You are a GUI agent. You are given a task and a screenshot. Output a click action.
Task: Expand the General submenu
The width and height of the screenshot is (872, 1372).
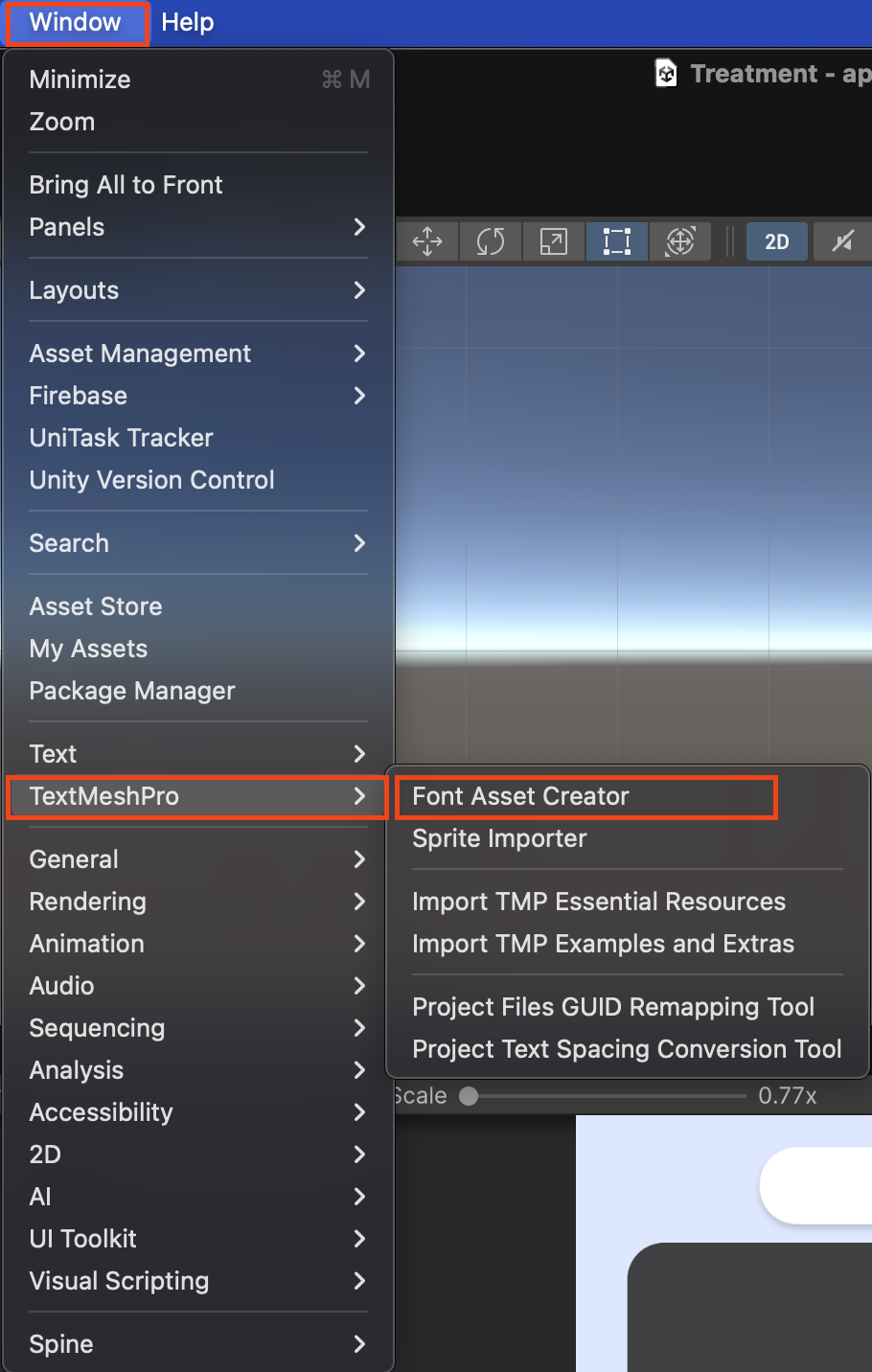[198, 859]
